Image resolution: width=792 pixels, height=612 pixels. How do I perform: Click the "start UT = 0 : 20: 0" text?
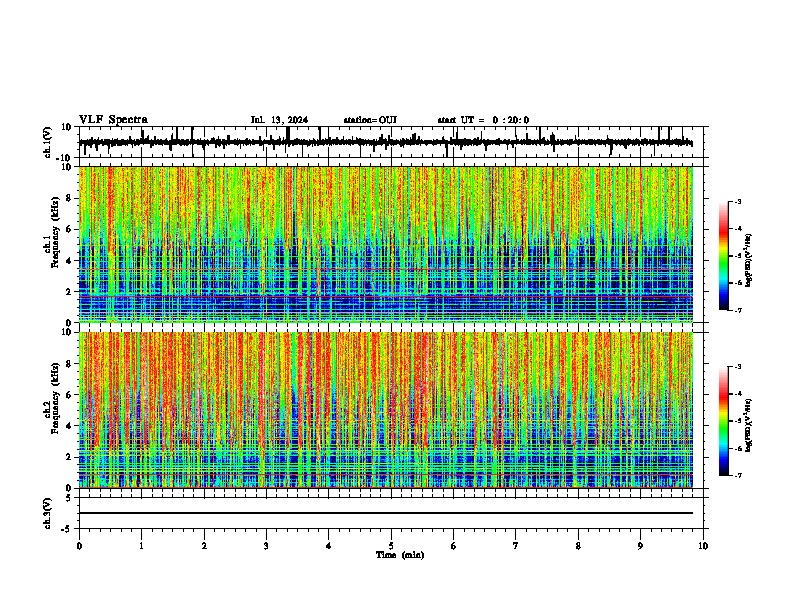(x=483, y=120)
